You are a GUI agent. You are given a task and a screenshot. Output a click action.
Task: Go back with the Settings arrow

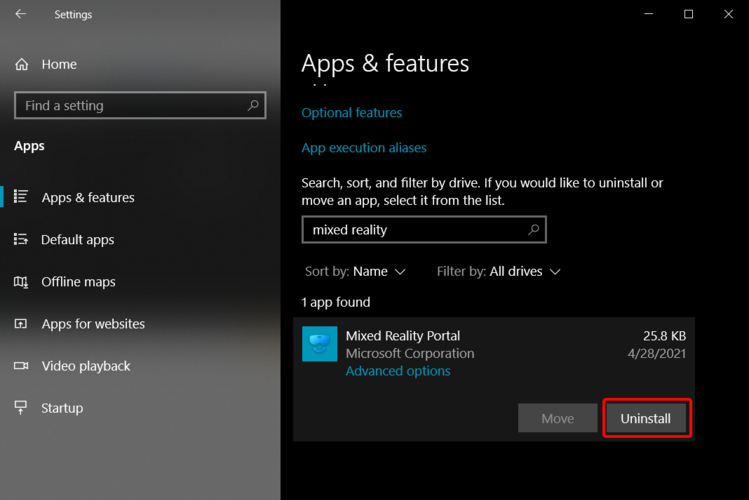tap(21, 14)
